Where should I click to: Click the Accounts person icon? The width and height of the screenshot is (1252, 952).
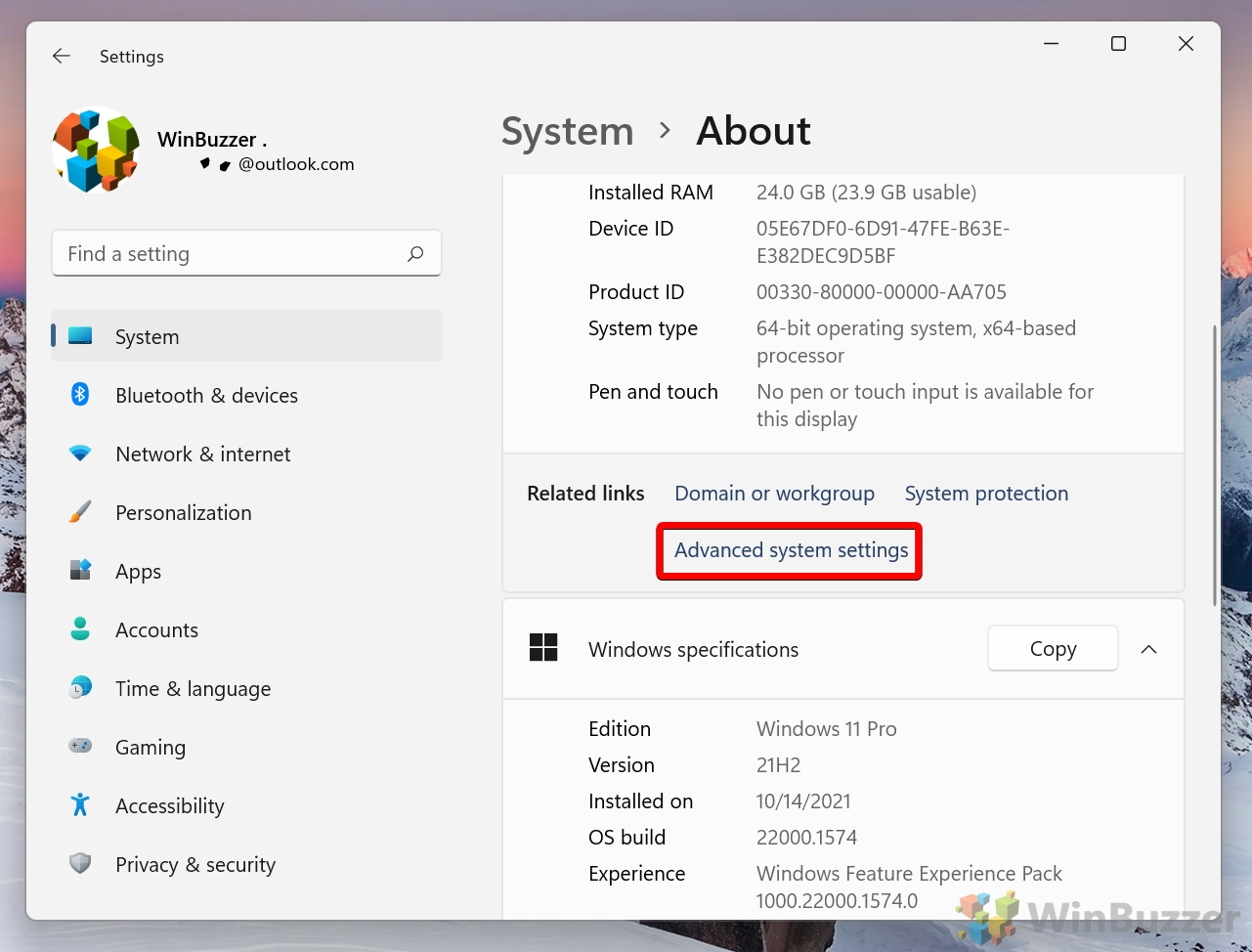tap(80, 628)
